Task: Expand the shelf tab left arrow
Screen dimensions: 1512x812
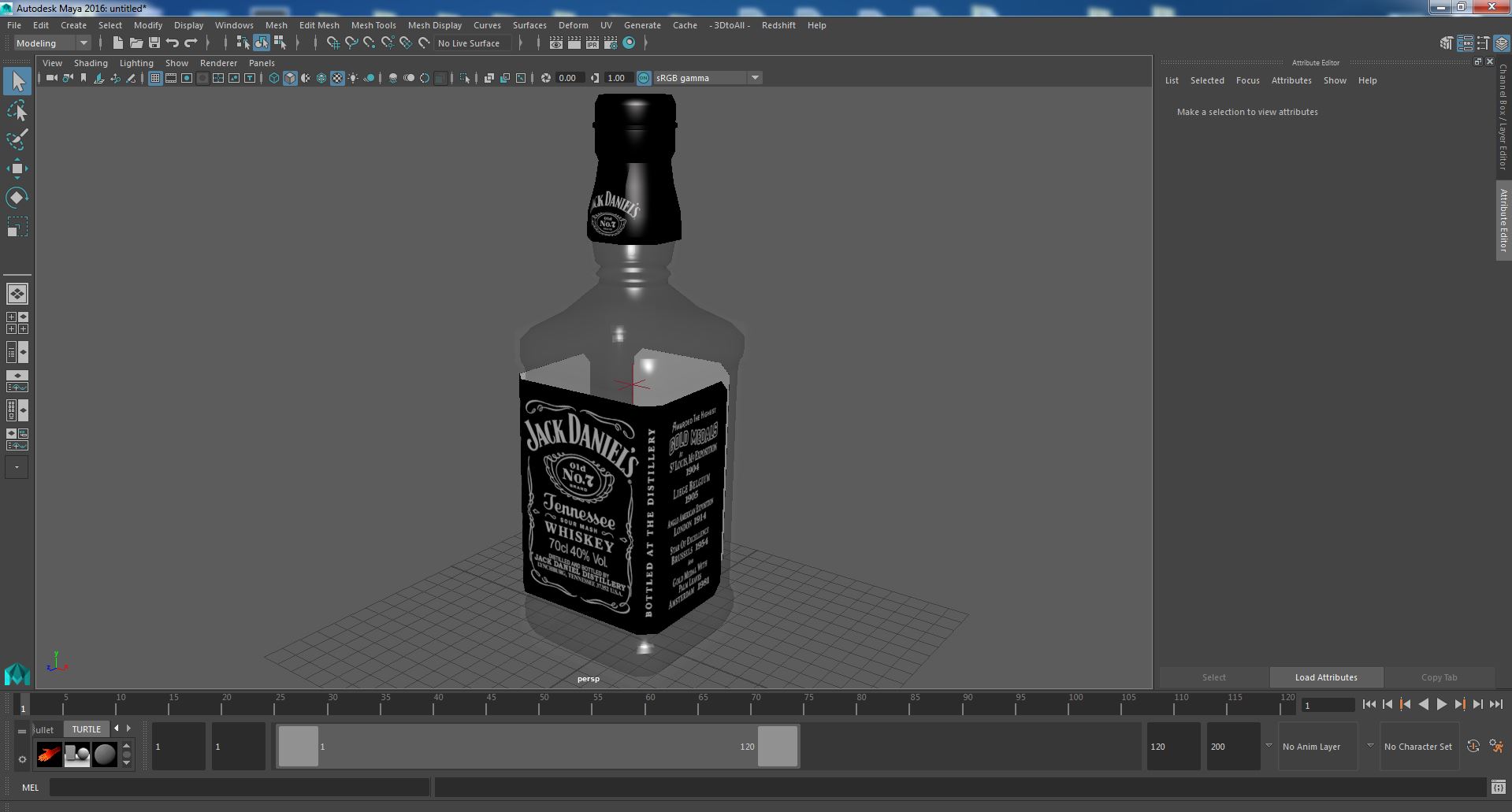Action: [117, 729]
